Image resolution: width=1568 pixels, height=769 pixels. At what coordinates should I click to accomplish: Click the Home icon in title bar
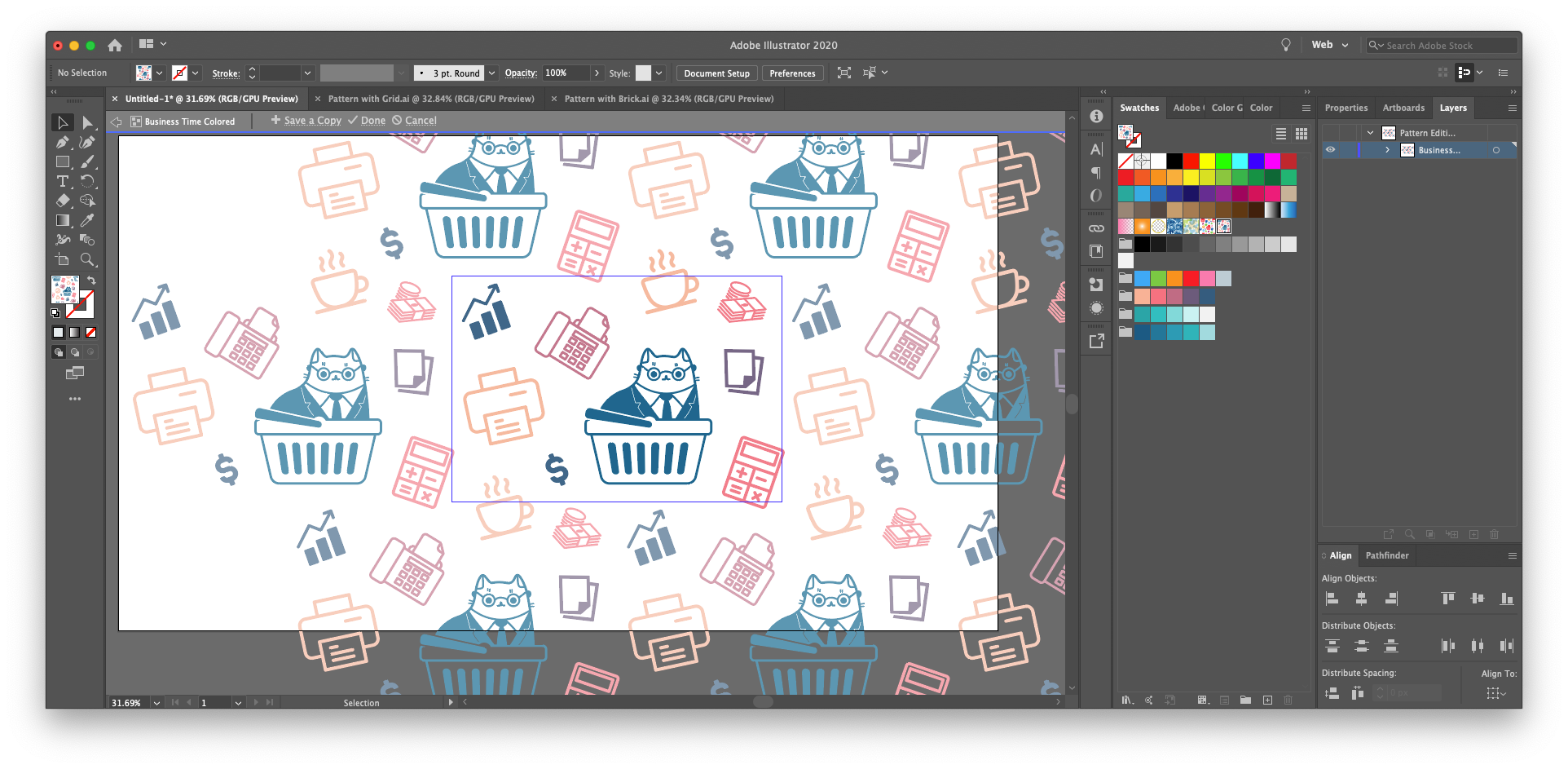pyautogui.click(x=115, y=45)
